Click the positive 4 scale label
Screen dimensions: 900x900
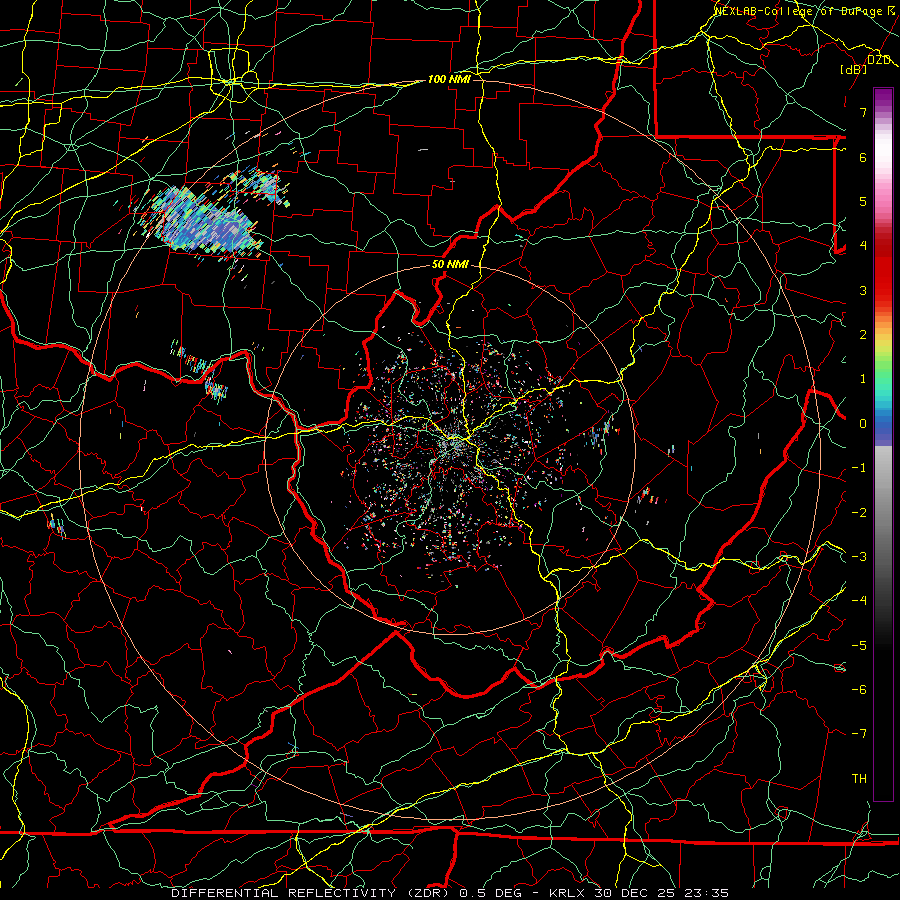[863, 246]
